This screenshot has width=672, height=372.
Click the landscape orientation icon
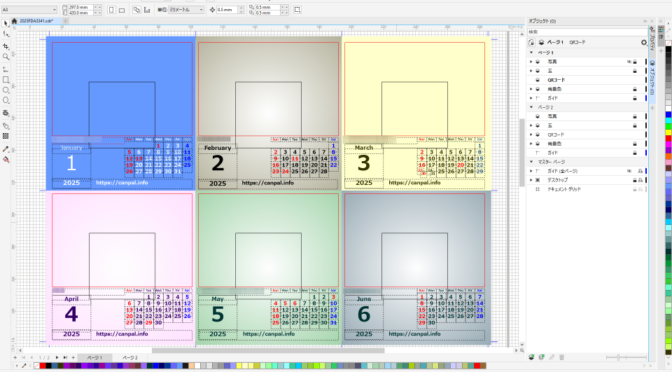122,10
